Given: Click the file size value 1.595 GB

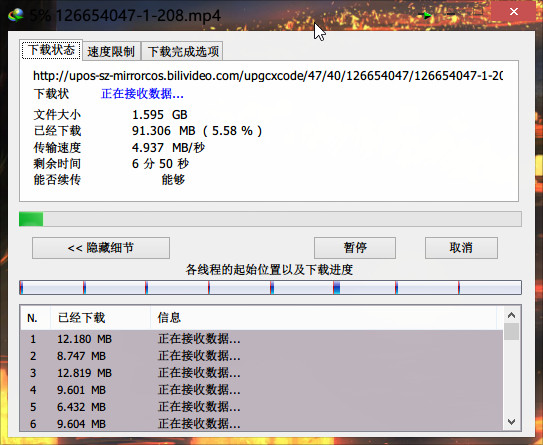Looking at the screenshot, I should (x=160, y=115).
